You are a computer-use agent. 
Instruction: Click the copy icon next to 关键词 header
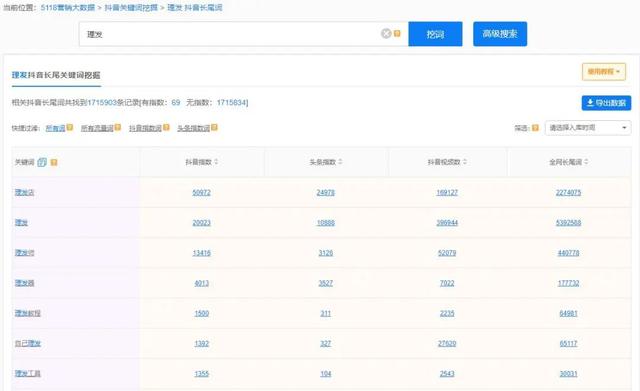42,162
